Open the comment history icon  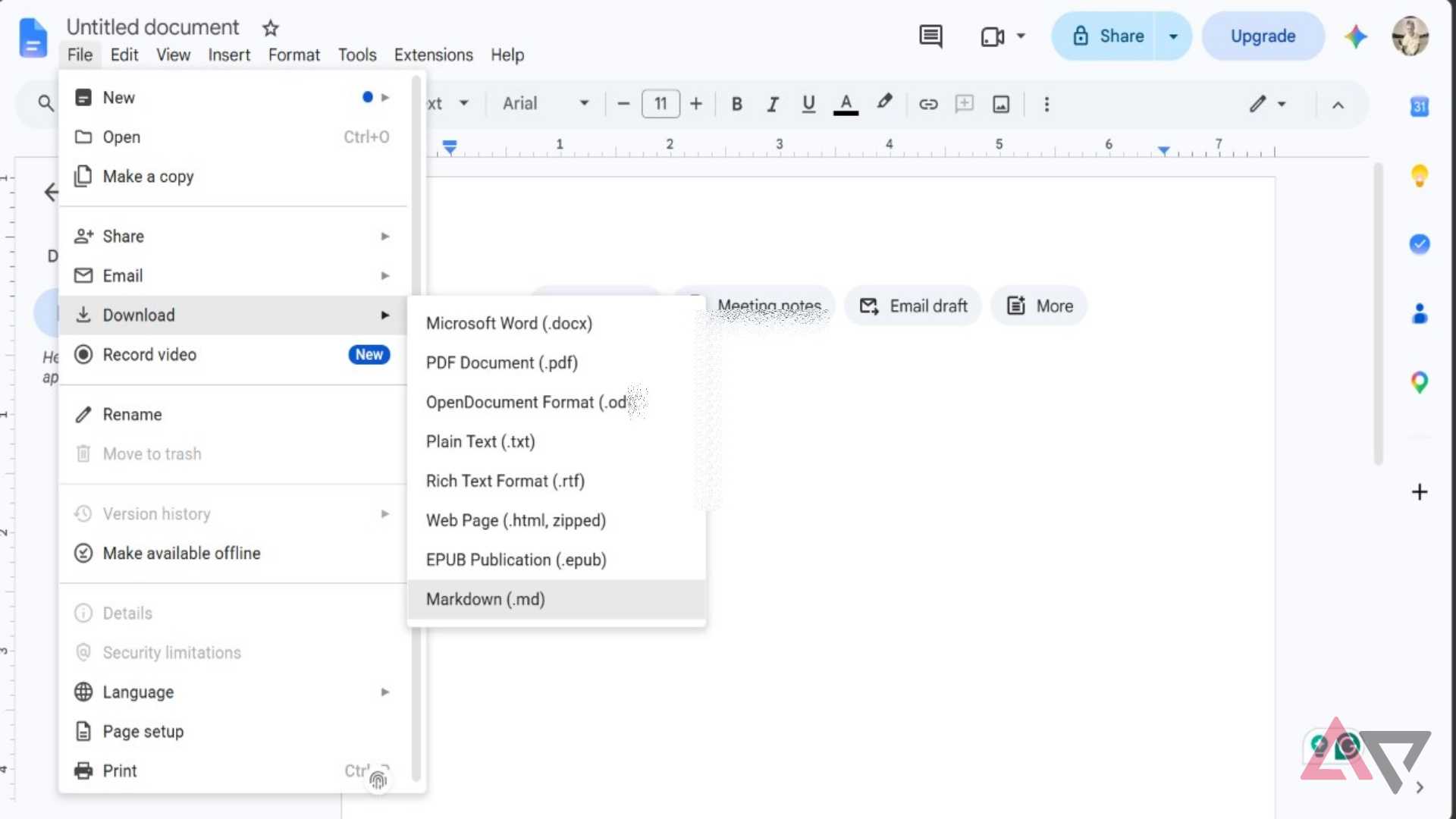click(930, 36)
